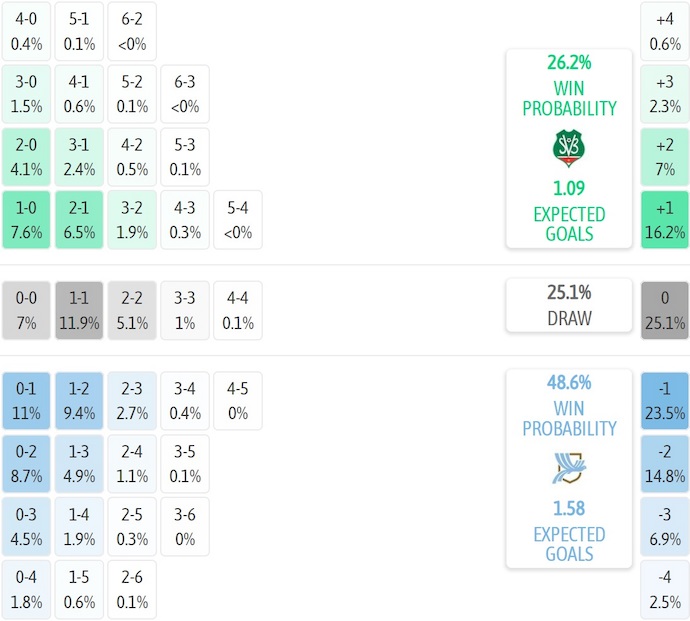Click the 0 margin draw box

665,310
